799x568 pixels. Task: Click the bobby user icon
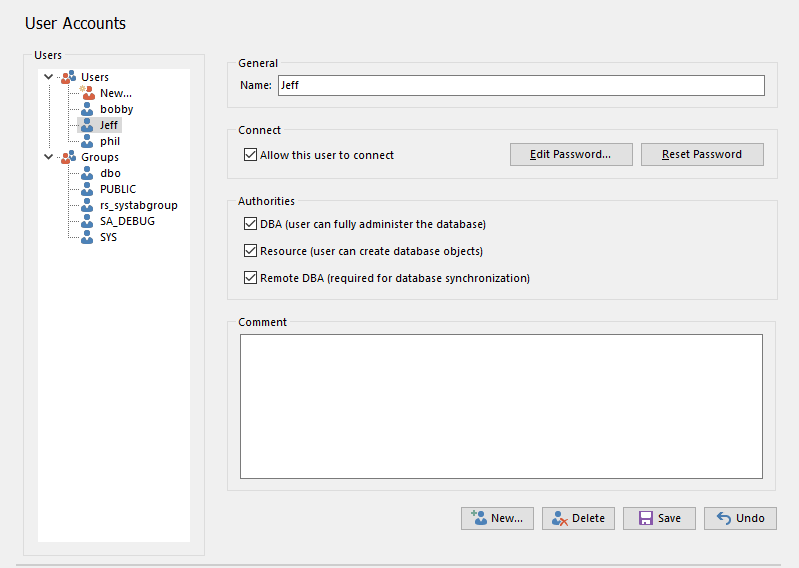88,109
